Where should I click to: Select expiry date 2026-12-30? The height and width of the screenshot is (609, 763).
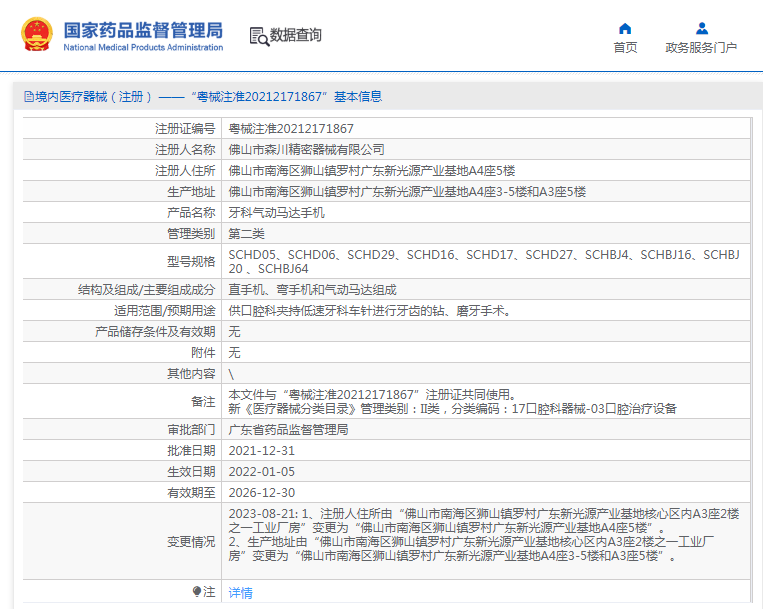pyautogui.click(x=262, y=492)
